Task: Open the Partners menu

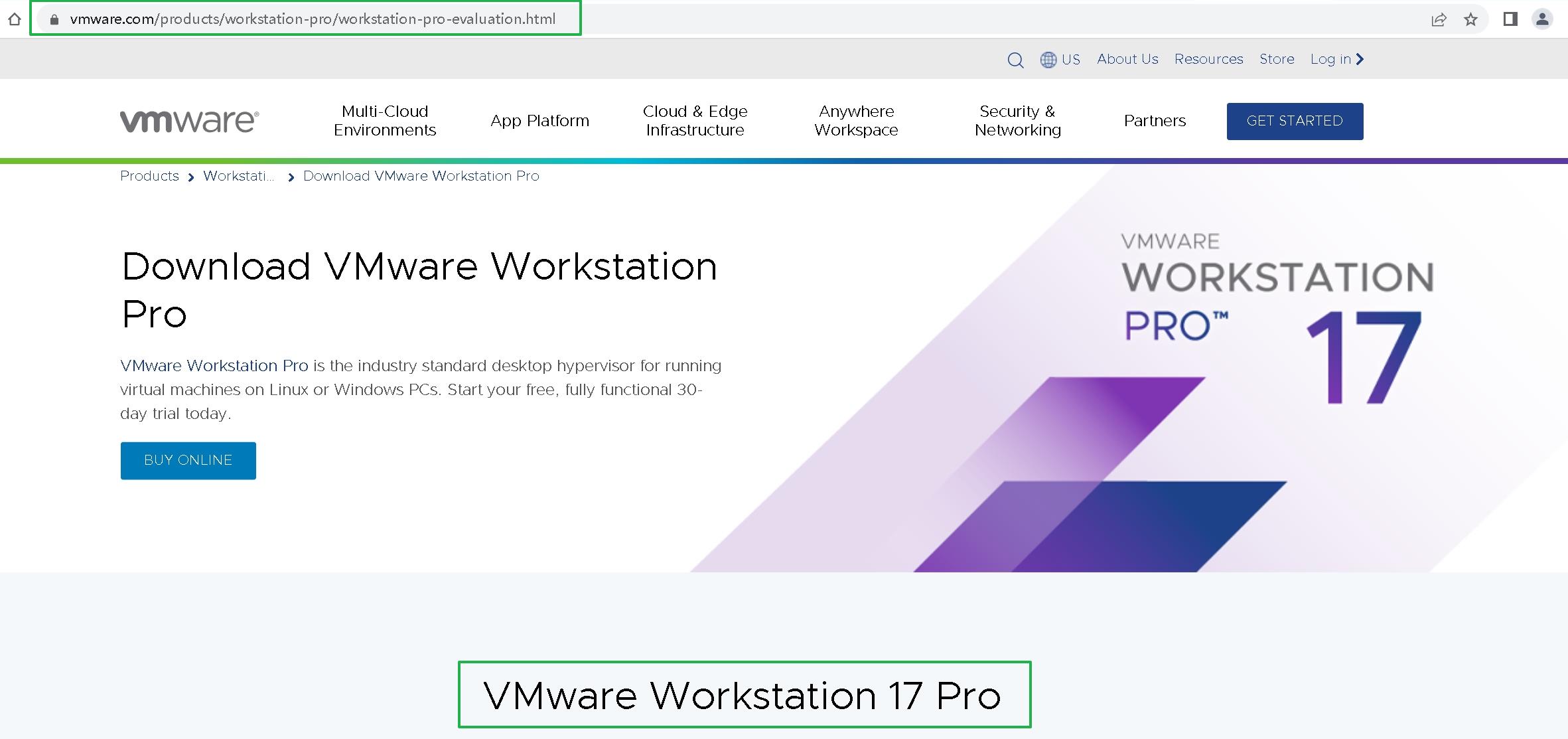Action: [1155, 121]
